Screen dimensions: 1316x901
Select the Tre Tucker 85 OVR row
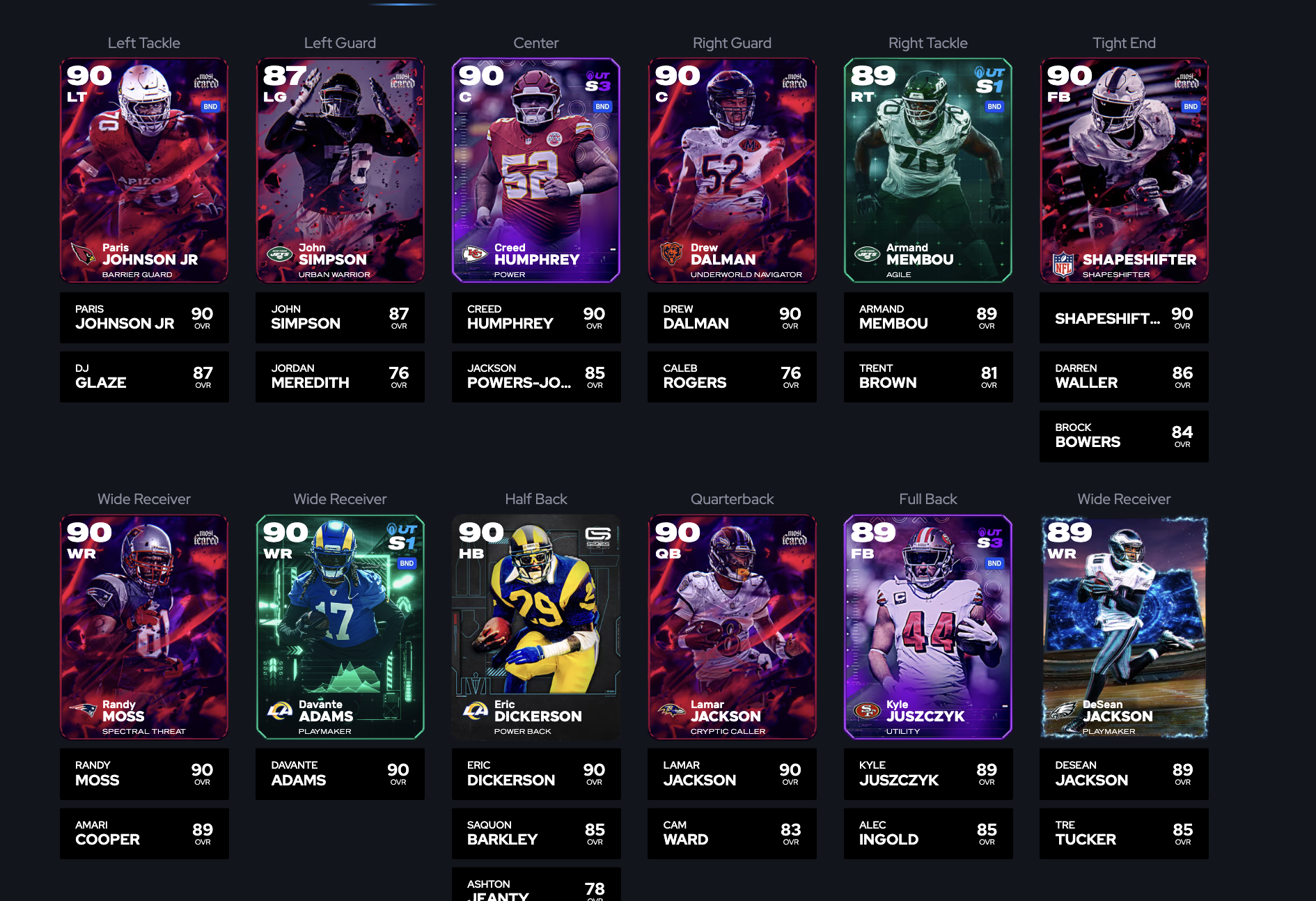pos(1124,833)
